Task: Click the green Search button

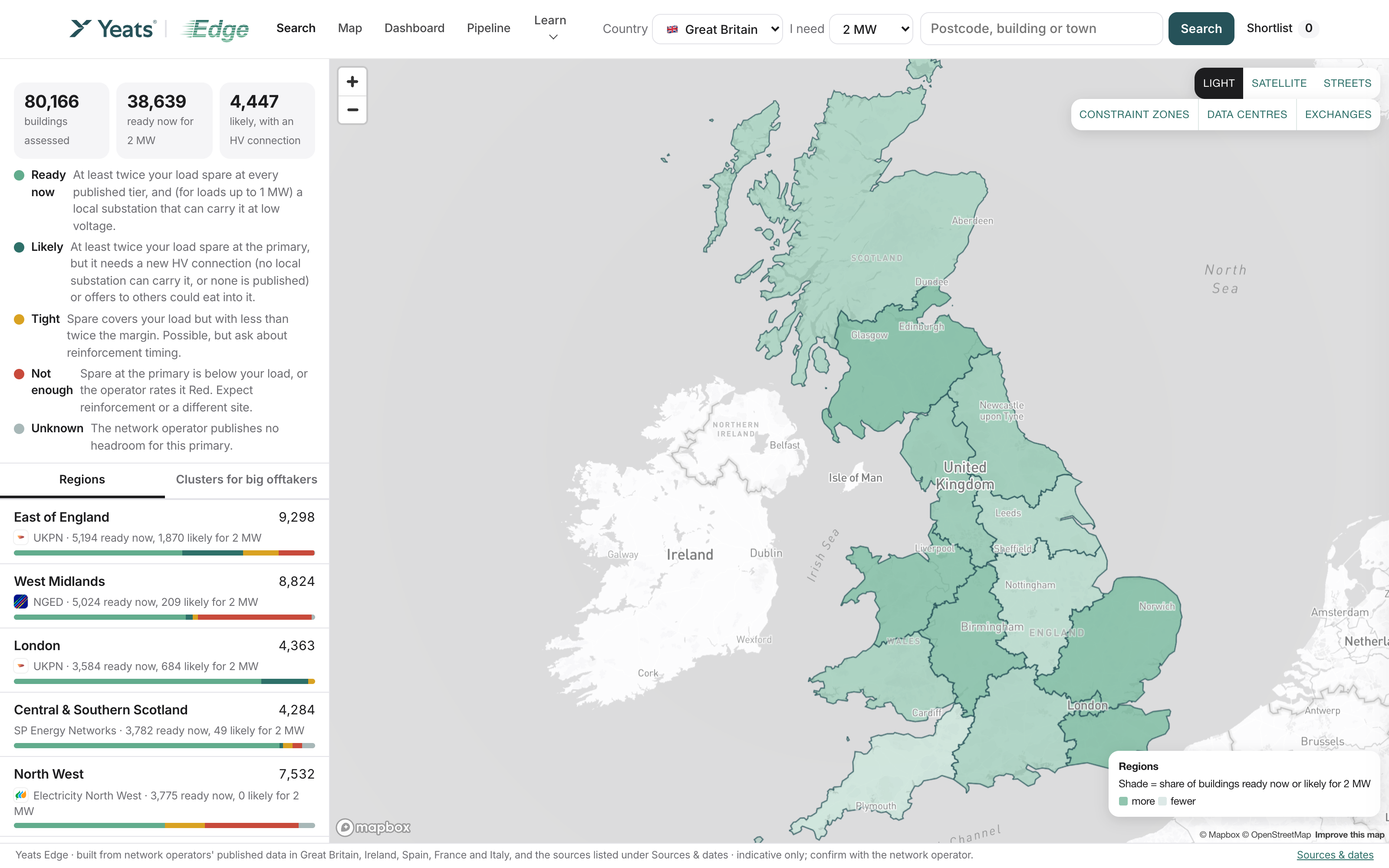Action: 1201,29
